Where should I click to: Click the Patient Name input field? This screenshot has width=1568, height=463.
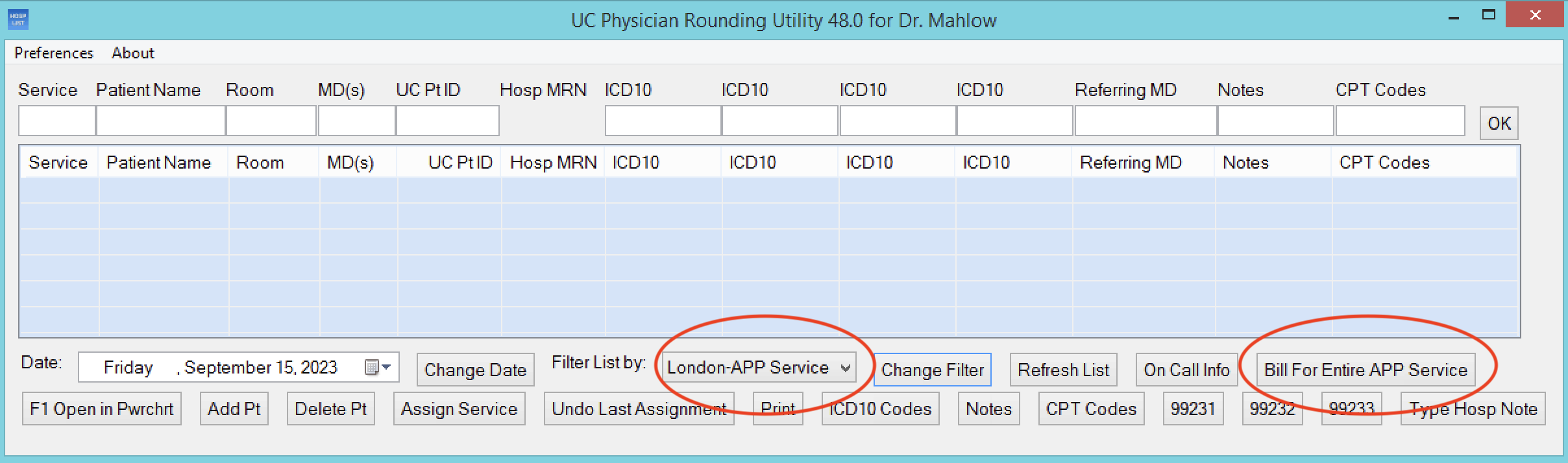pyautogui.click(x=160, y=121)
